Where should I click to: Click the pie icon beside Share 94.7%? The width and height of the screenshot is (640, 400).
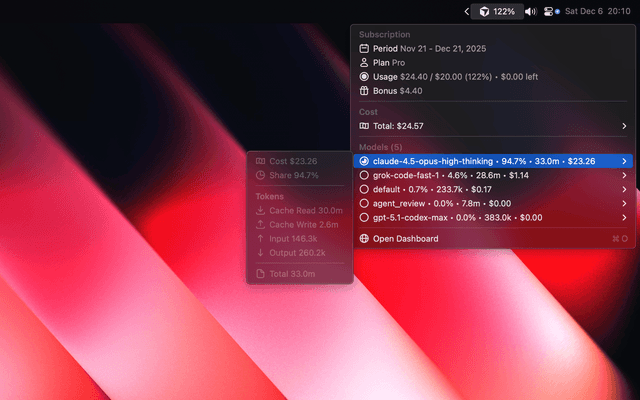click(x=261, y=175)
